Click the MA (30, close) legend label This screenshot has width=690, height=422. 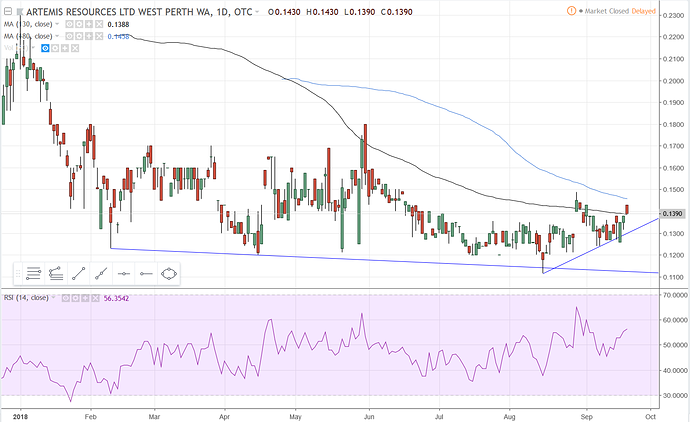tap(28, 24)
